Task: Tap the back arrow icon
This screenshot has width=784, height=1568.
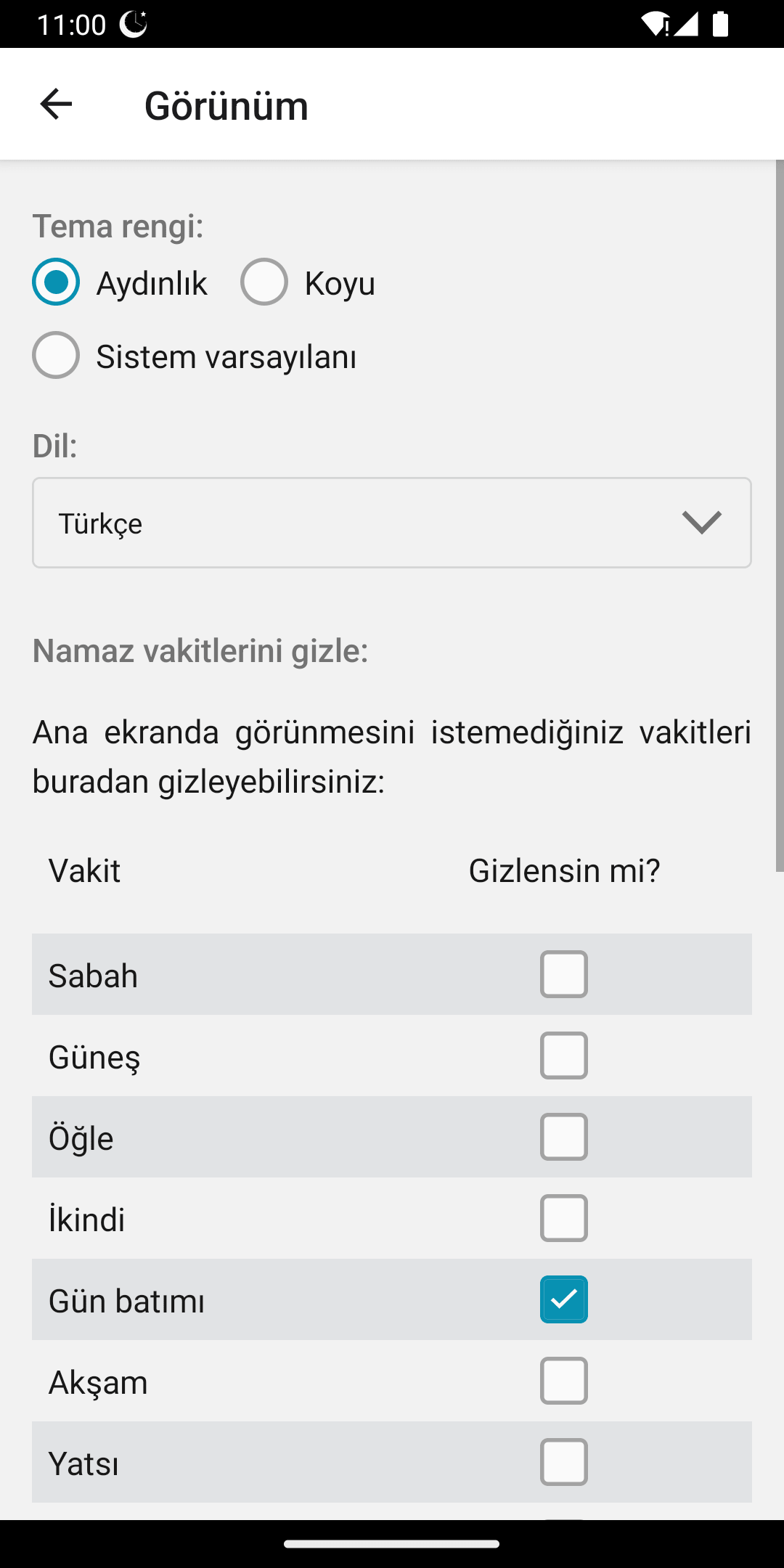Action: pos(56,104)
